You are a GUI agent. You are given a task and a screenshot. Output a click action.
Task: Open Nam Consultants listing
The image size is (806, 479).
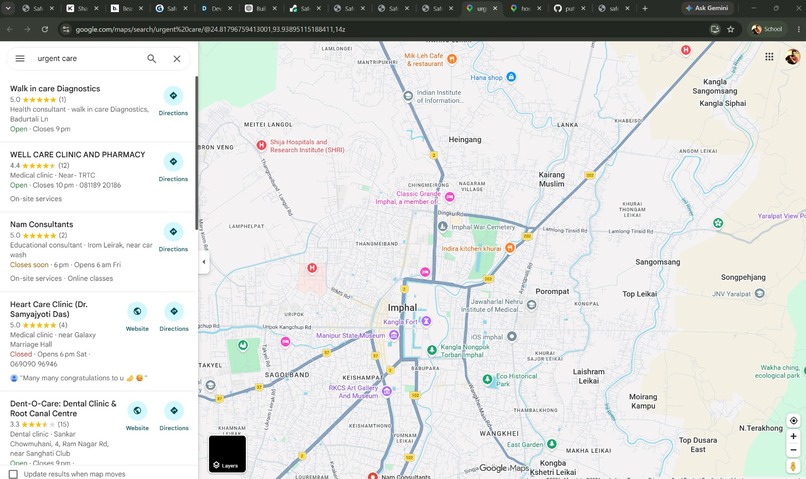click(42, 224)
